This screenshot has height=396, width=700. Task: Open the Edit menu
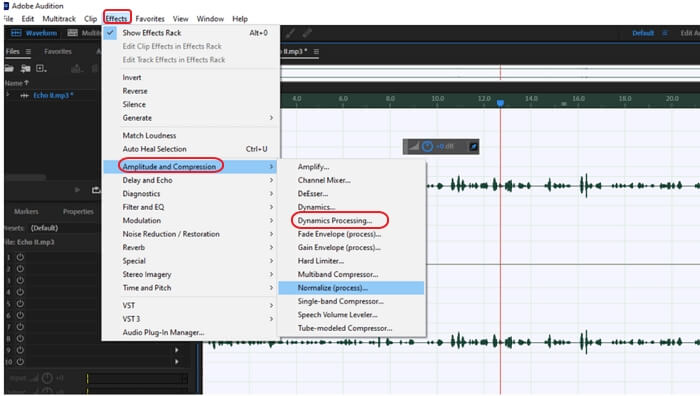pos(28,19)
